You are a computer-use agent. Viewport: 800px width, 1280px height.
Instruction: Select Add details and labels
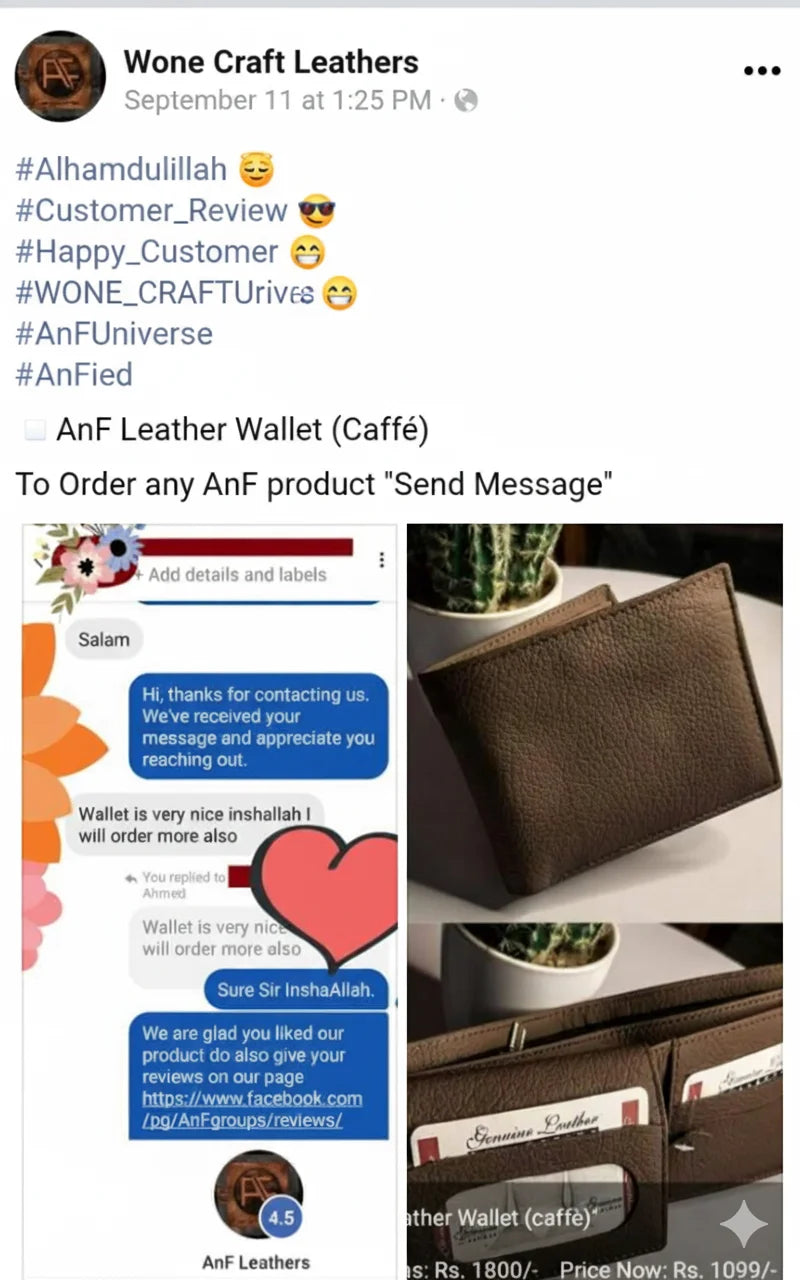click(x=237, y=575)
